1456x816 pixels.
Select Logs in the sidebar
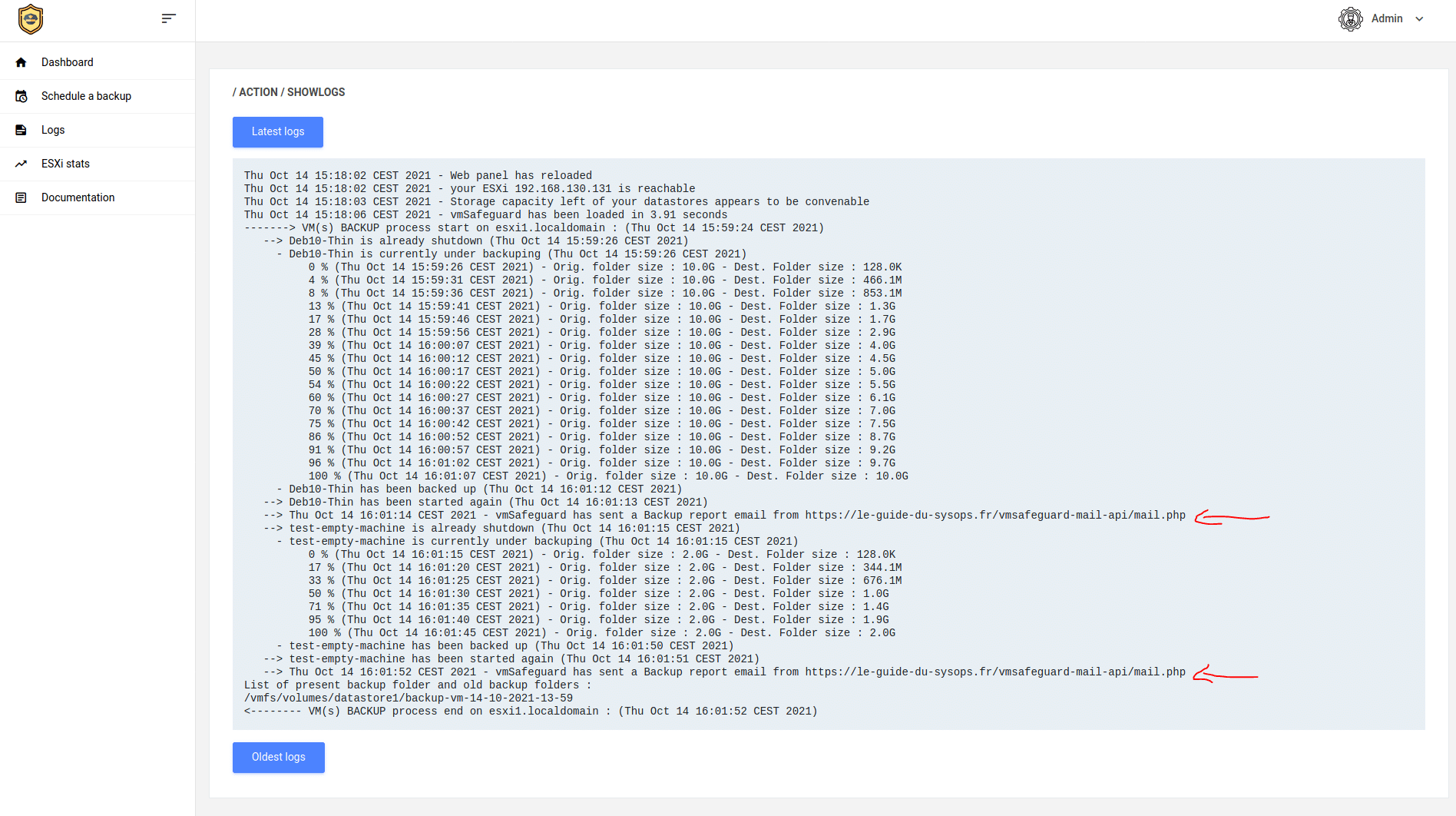[53, 130]
